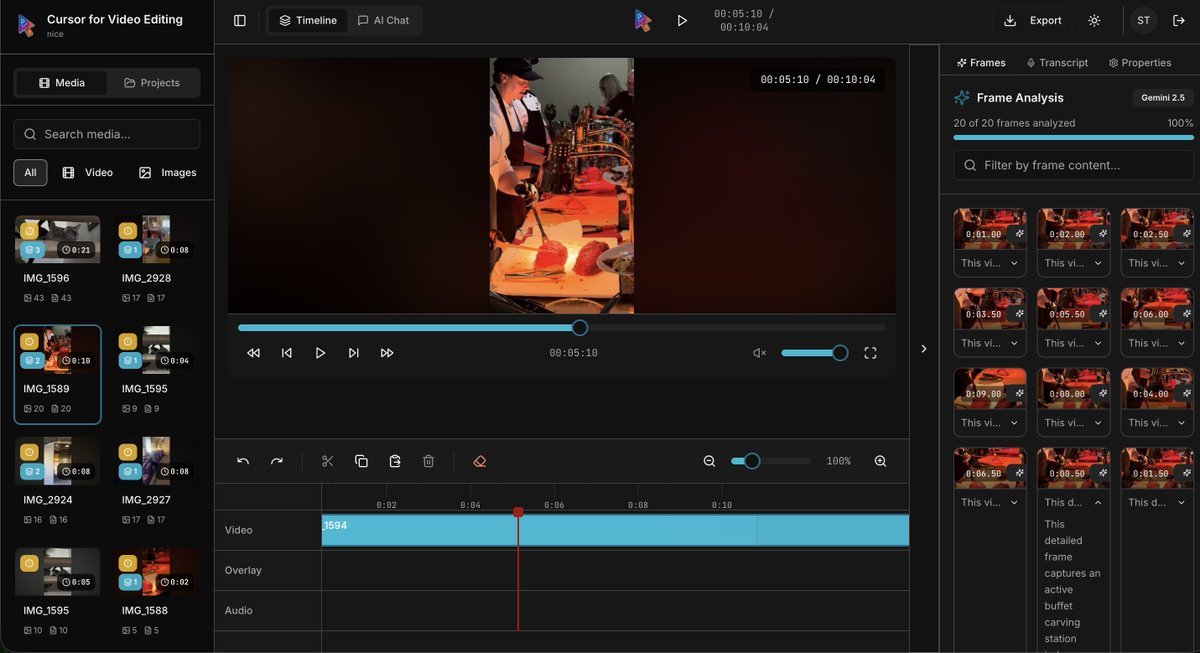Click the video seek bar handle
1200x653 pixels.
click(x=579, y=327)
